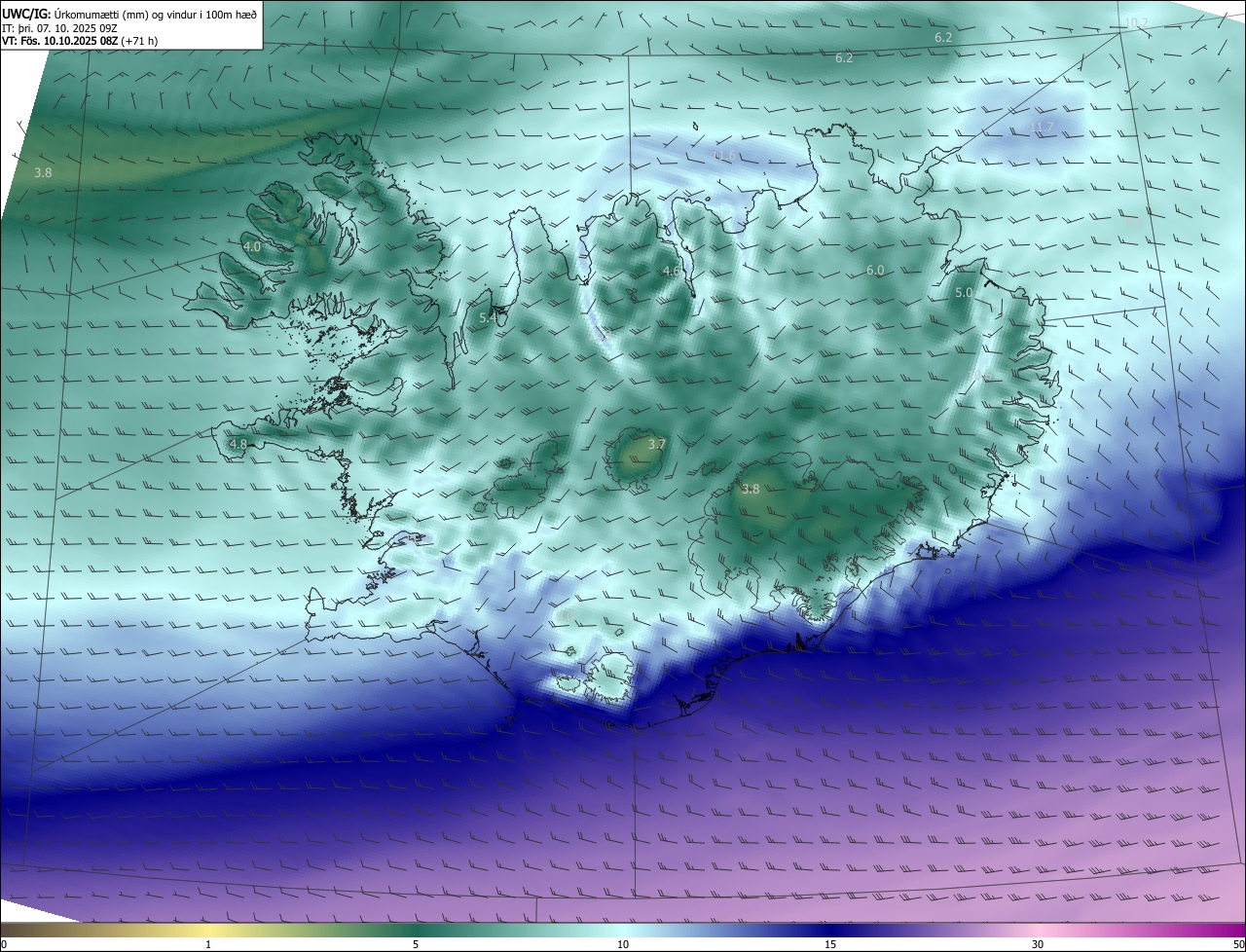Click the 5.4 value label on the map
1246x952 pixels.
tap(488, 317)
